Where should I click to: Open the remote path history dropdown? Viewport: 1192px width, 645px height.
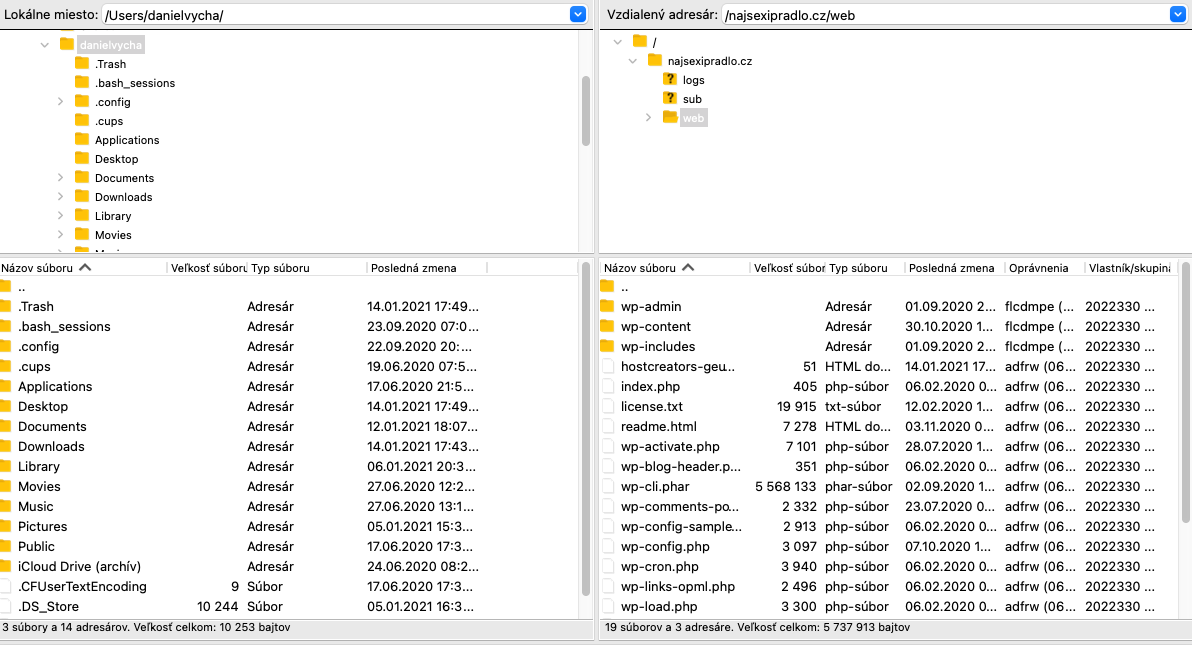coord(1178,14)
